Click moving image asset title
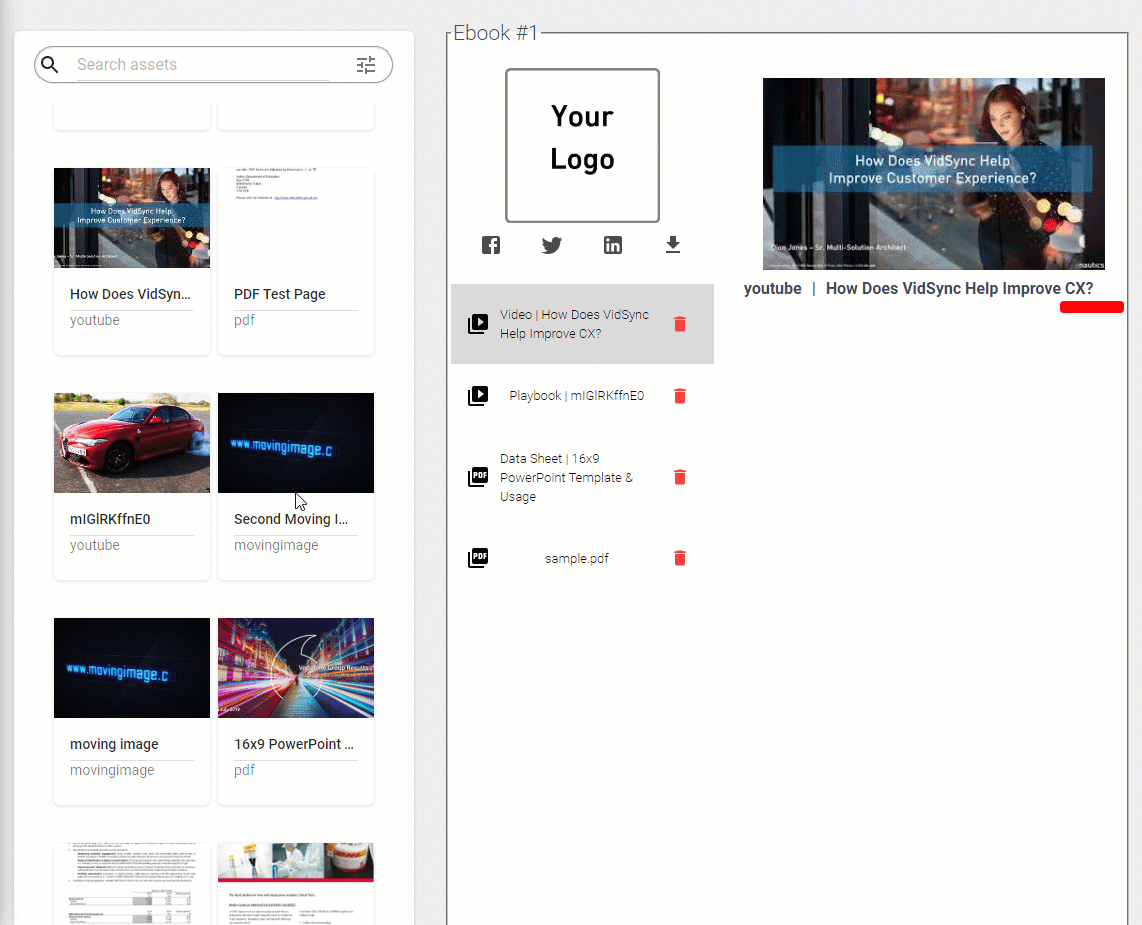This screenshot has height=925, width=1142. click(x=114, y=744)
